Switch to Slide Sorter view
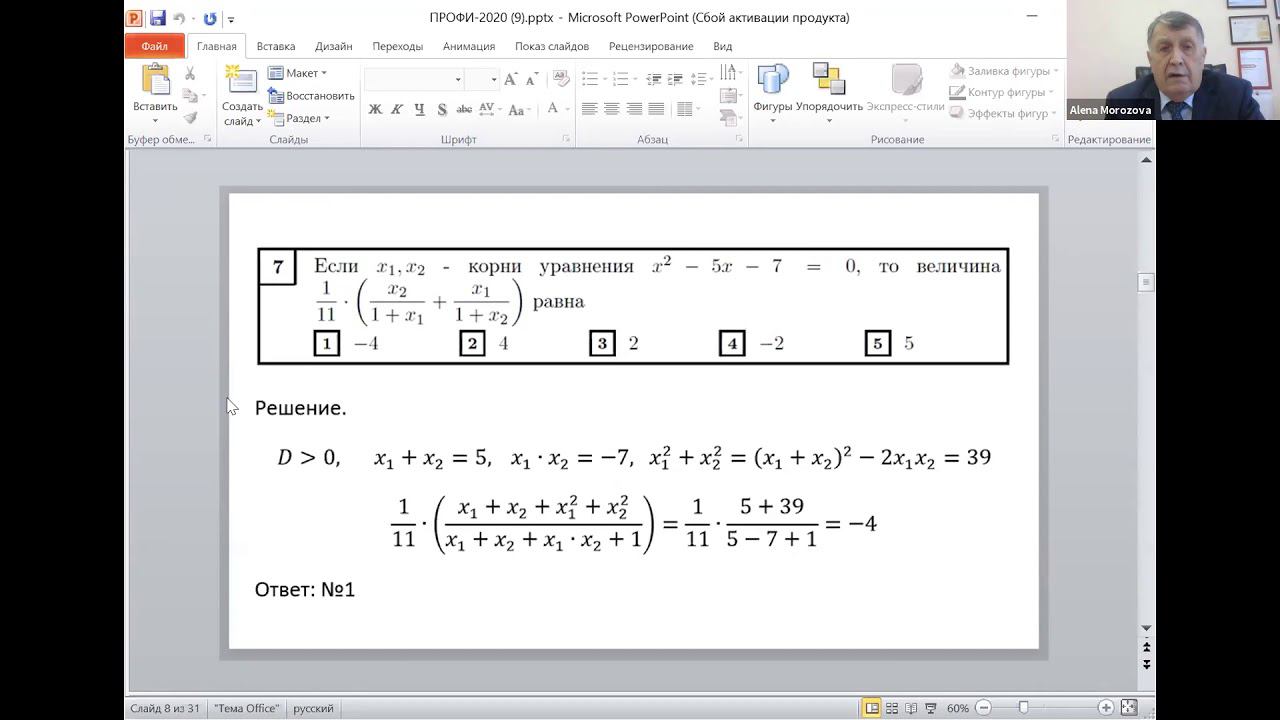 pos(892,708)
